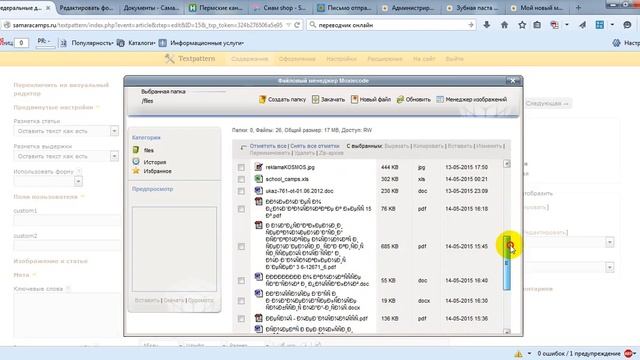Click the Снять все отметки link
The width and height of the screenshot is (640, 360).
pyautogui.click(x=315, y=146)
